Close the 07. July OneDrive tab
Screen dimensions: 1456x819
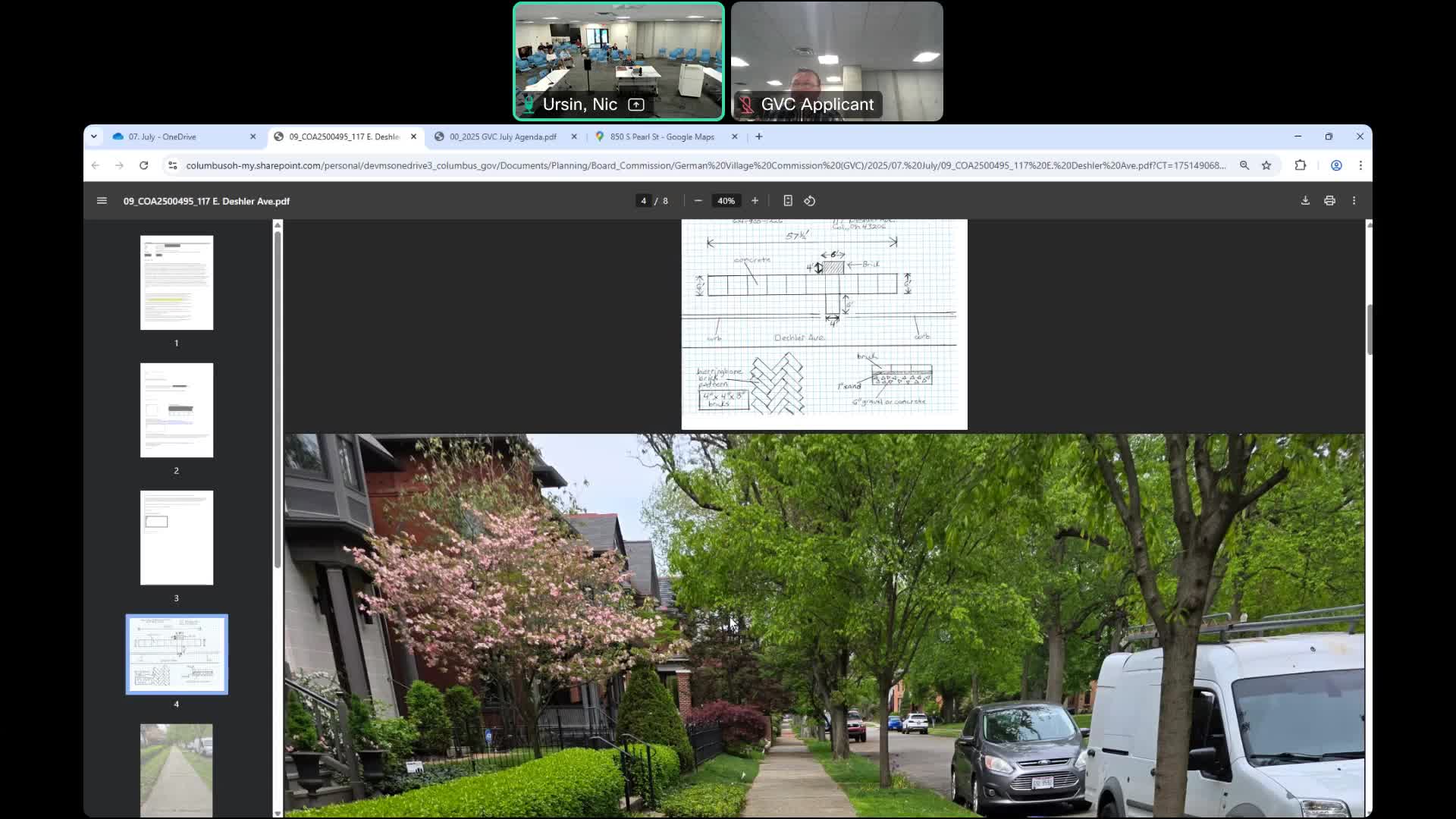(x=253, y=136)
